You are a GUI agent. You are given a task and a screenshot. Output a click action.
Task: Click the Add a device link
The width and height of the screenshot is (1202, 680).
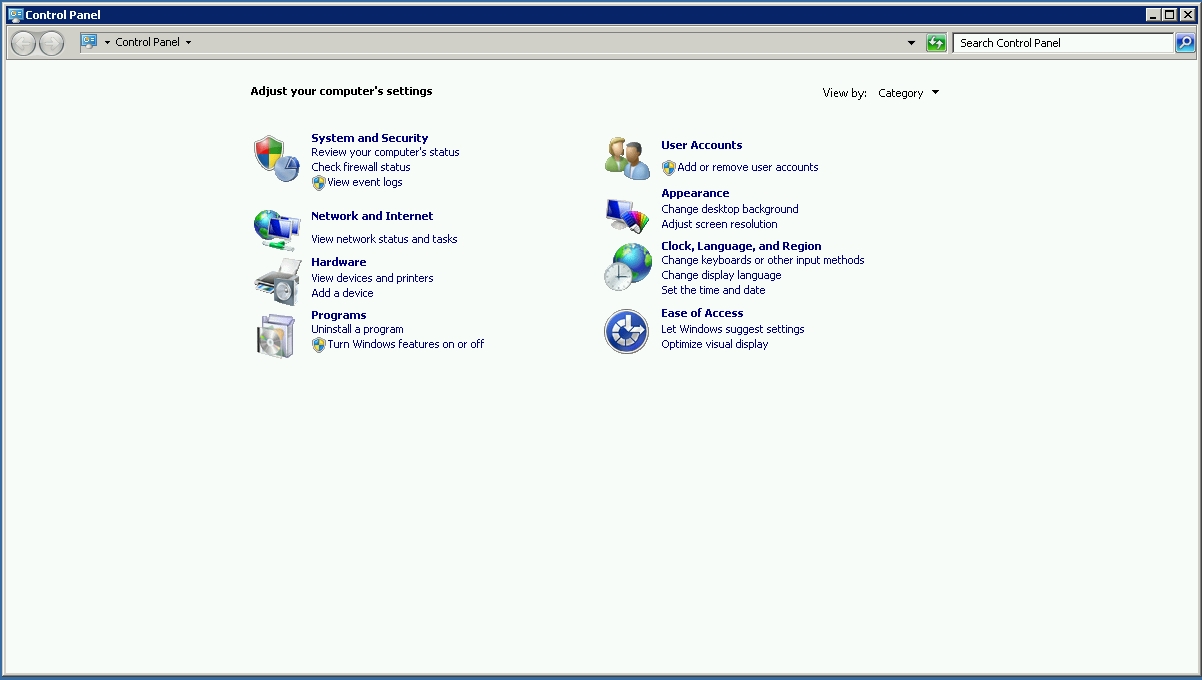(x=342, y=293)
